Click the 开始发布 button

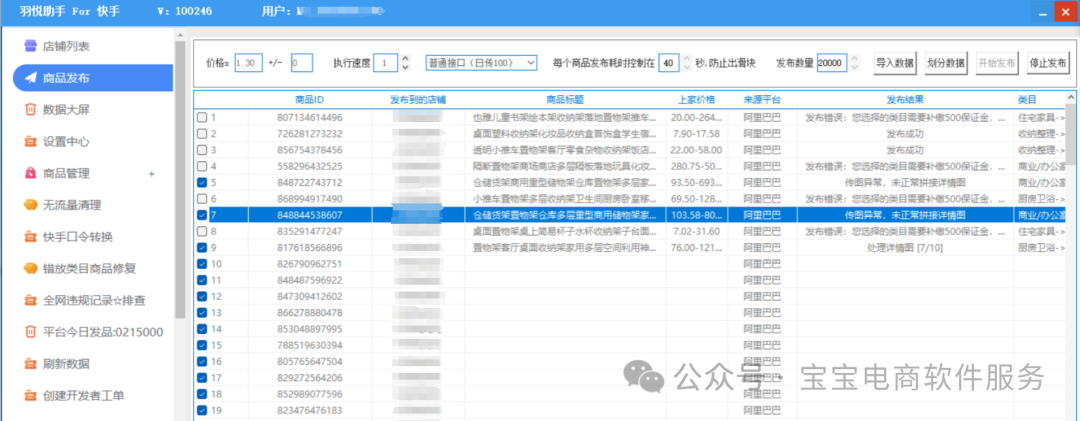coord(997,63)
